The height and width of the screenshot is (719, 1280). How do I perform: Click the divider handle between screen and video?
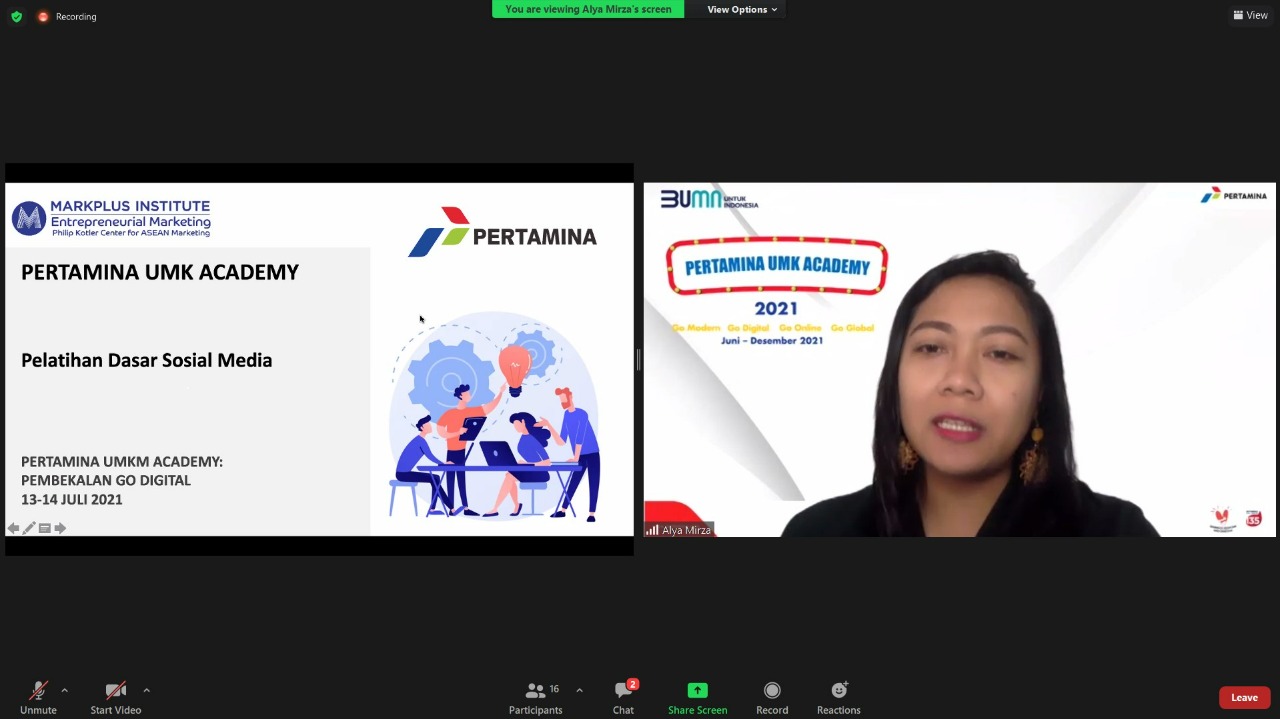638,360
